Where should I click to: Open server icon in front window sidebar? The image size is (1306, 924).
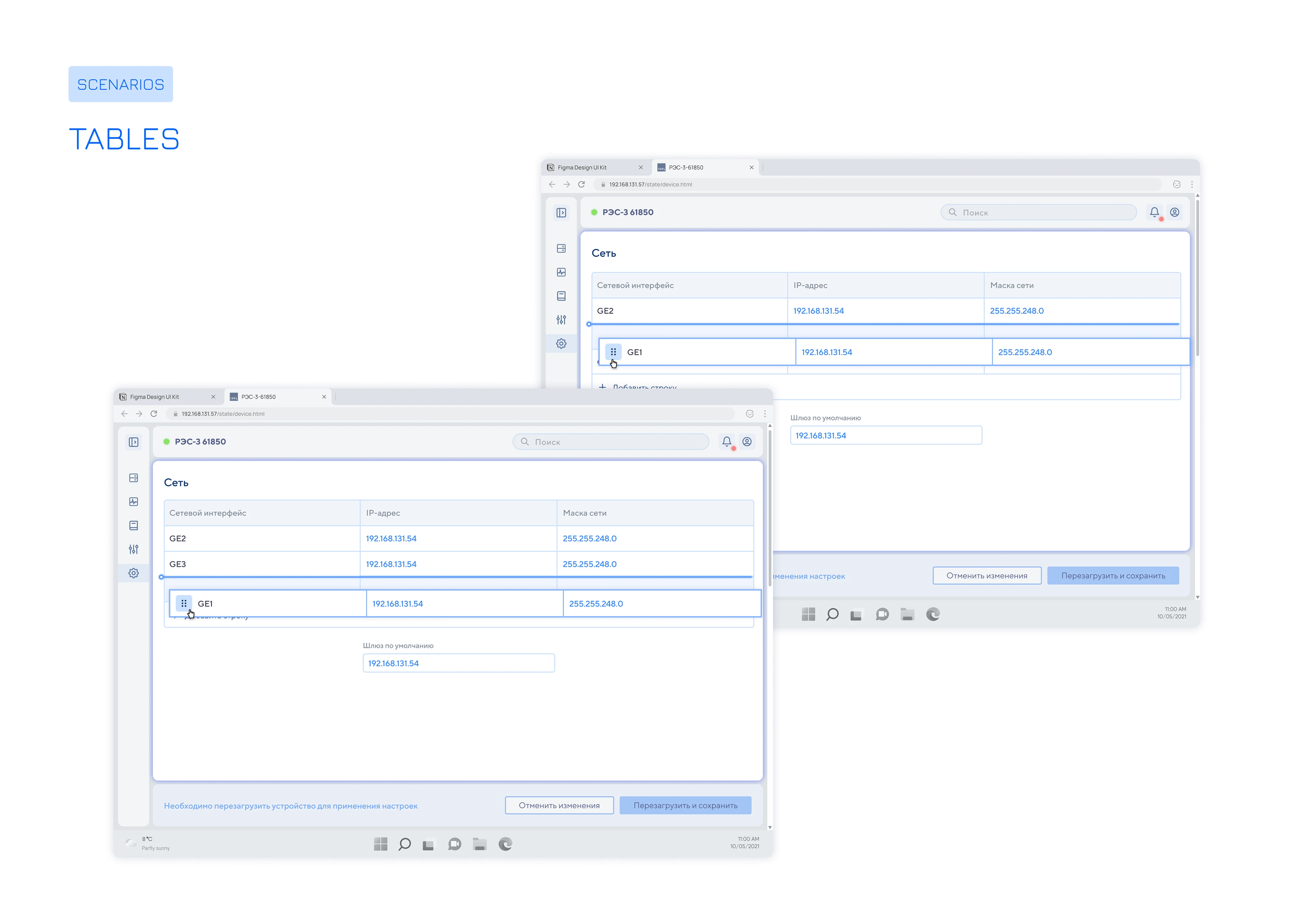coord(134,478)
